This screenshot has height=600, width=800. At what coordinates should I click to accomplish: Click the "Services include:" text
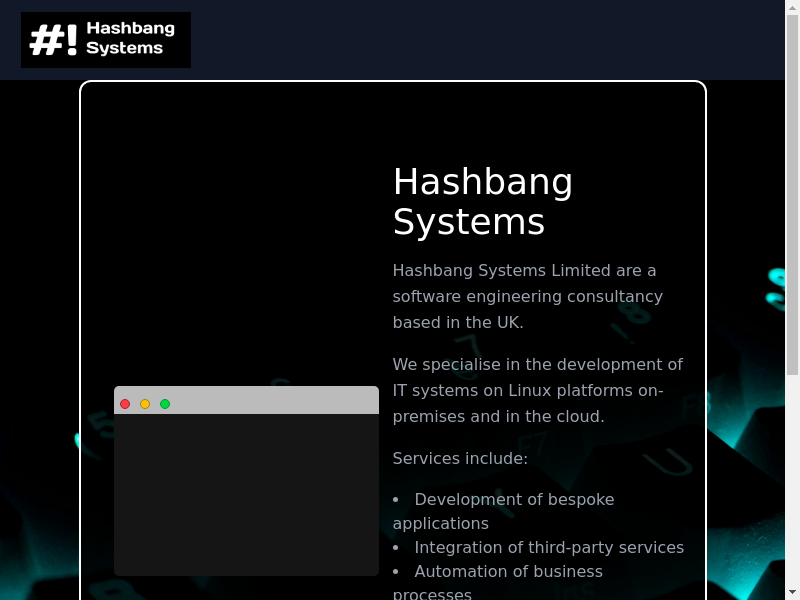pyautogui.click(x=460, y=458)
